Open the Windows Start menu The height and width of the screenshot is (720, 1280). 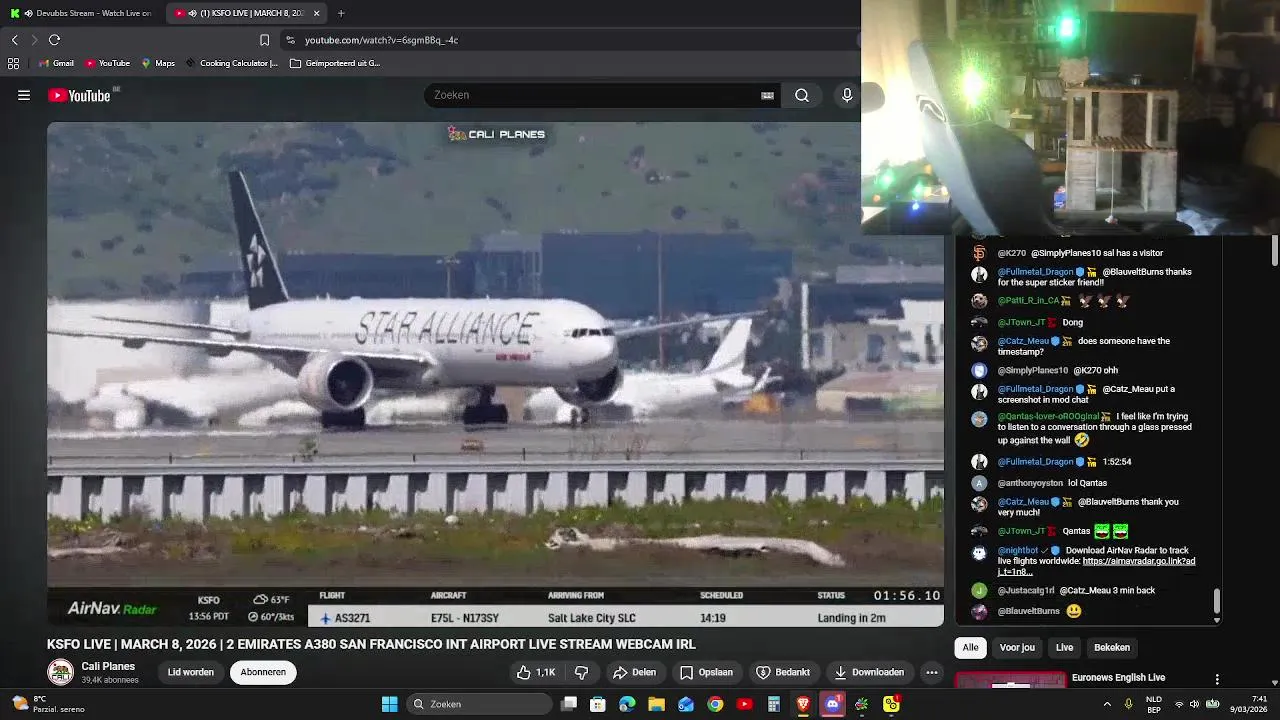pyautogui.click(x=389, y=704)
